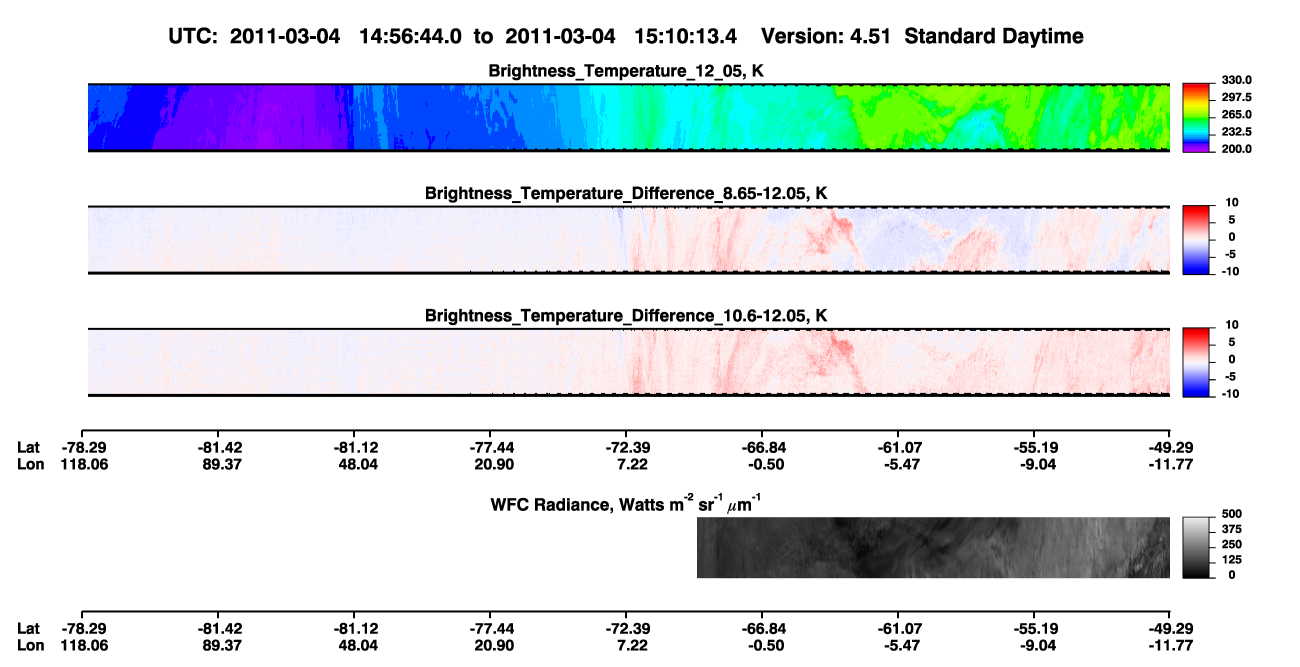Viewport: 1300px width, 667px height.
Task: Click upper axis latitude '-72.39'
Action: point(625,447)
